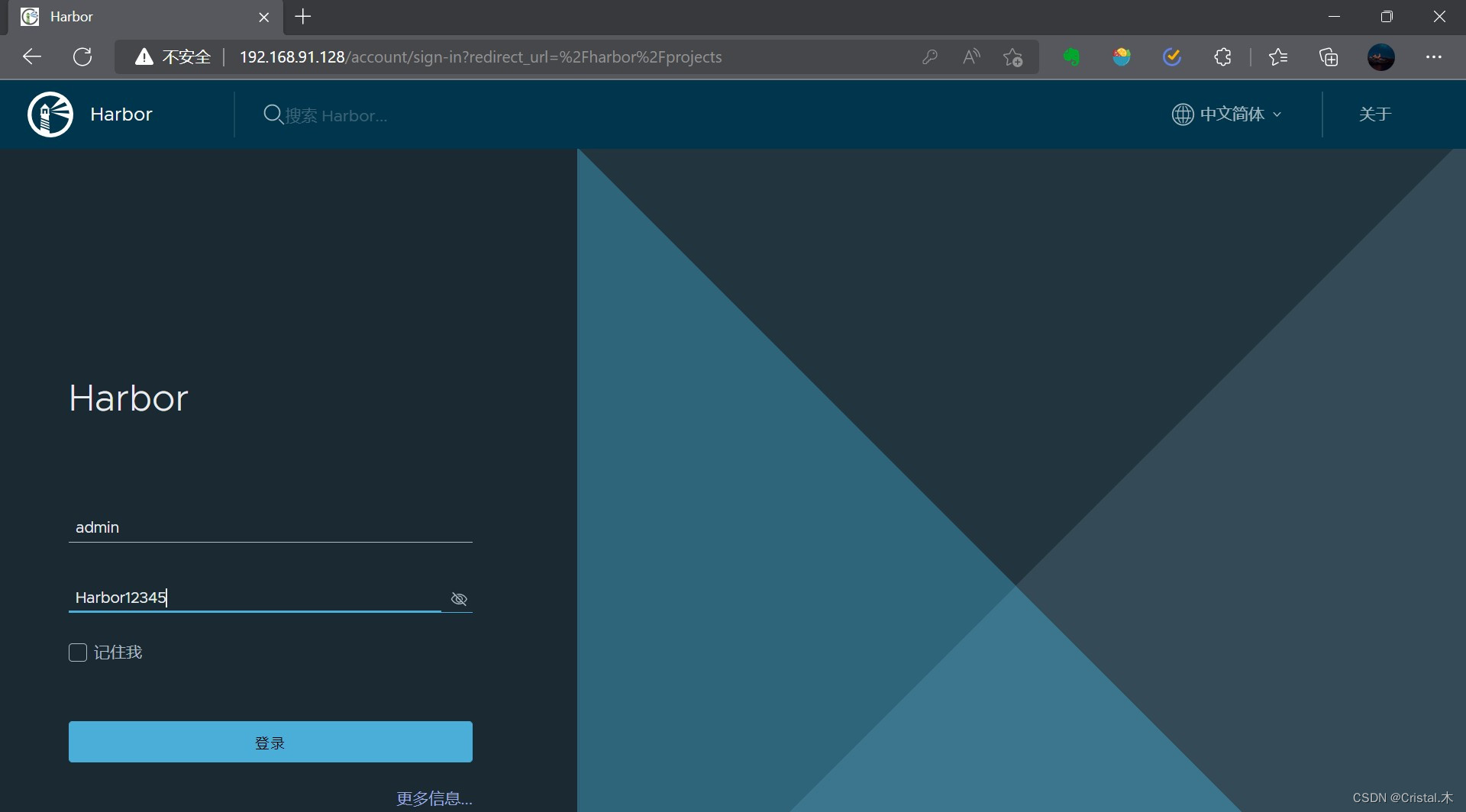Check the 记住我 checkbox
Screen dimensions: 1466x812
click(x=78, y=652)
